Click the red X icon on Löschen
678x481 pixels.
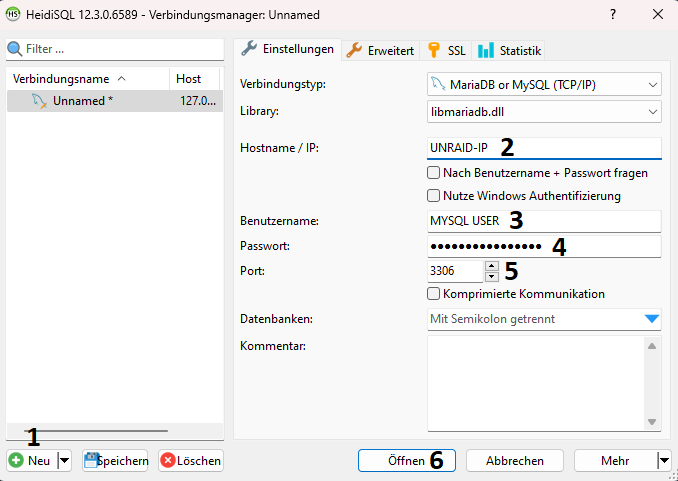(x=167, y=460)
